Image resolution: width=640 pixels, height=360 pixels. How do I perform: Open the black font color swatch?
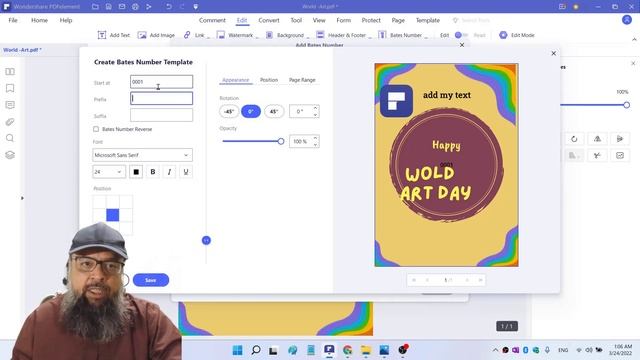tap(136, 172)
